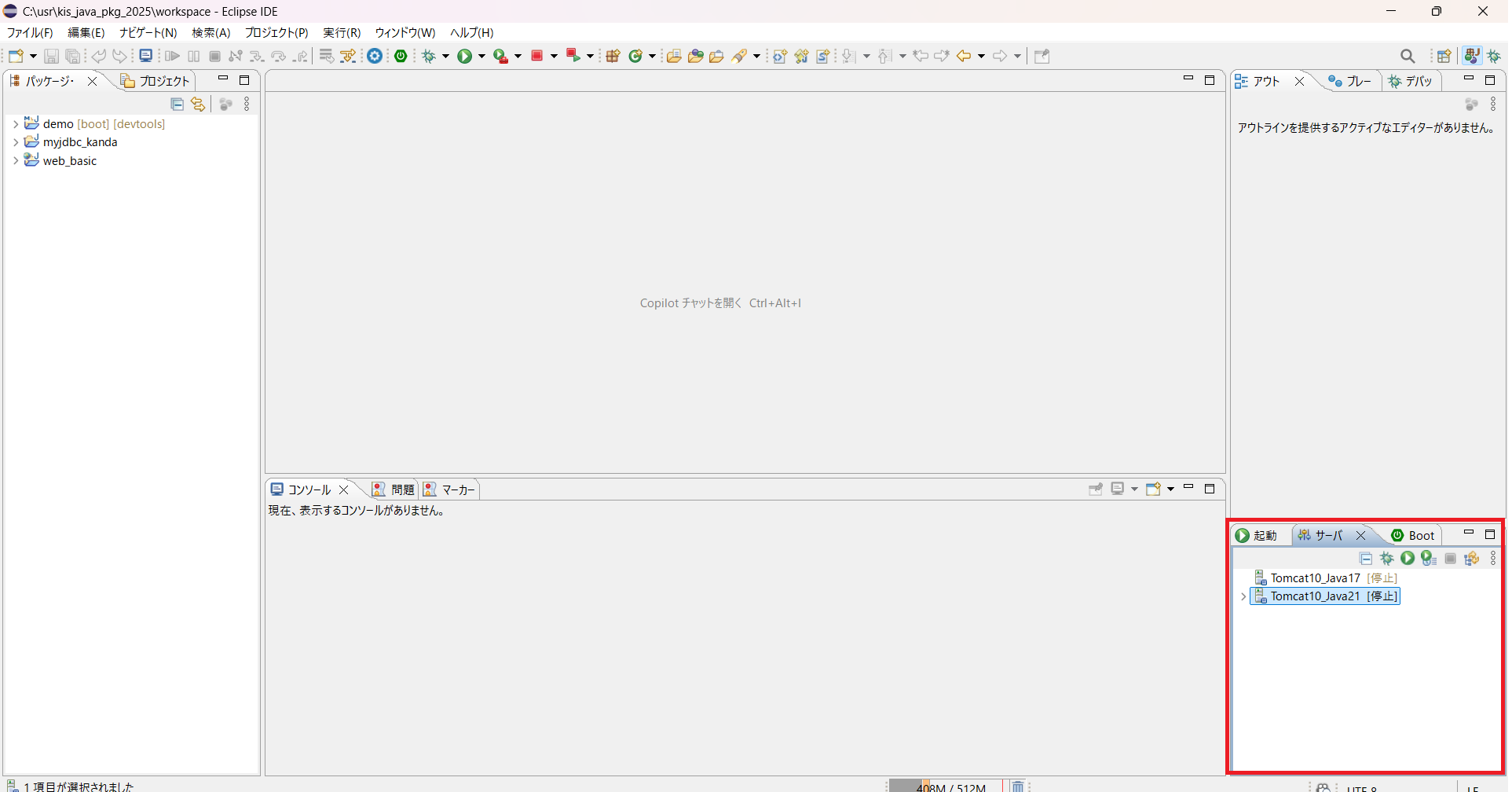
Task: Open the Run button dropdown arrow
Action: click(481, 56)
